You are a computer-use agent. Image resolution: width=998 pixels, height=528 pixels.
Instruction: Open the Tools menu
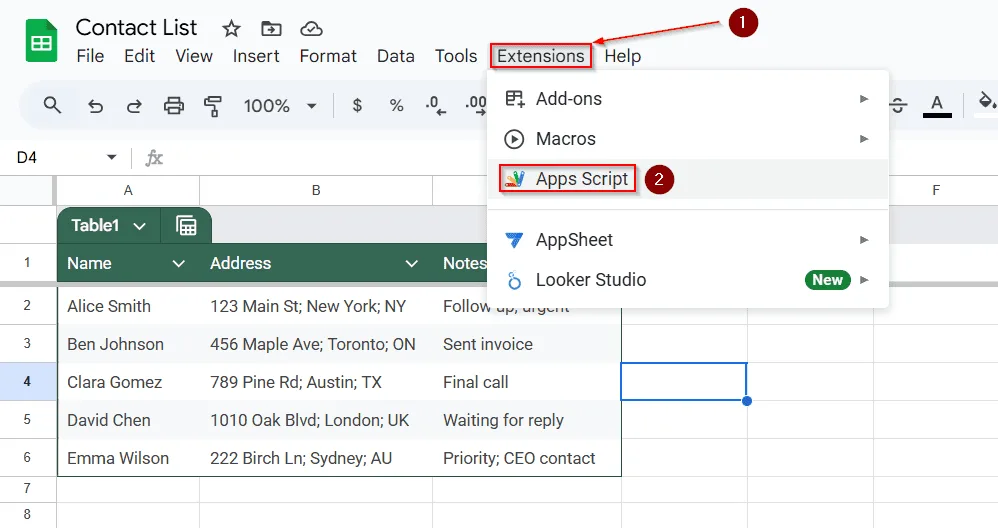coord(456,56)
